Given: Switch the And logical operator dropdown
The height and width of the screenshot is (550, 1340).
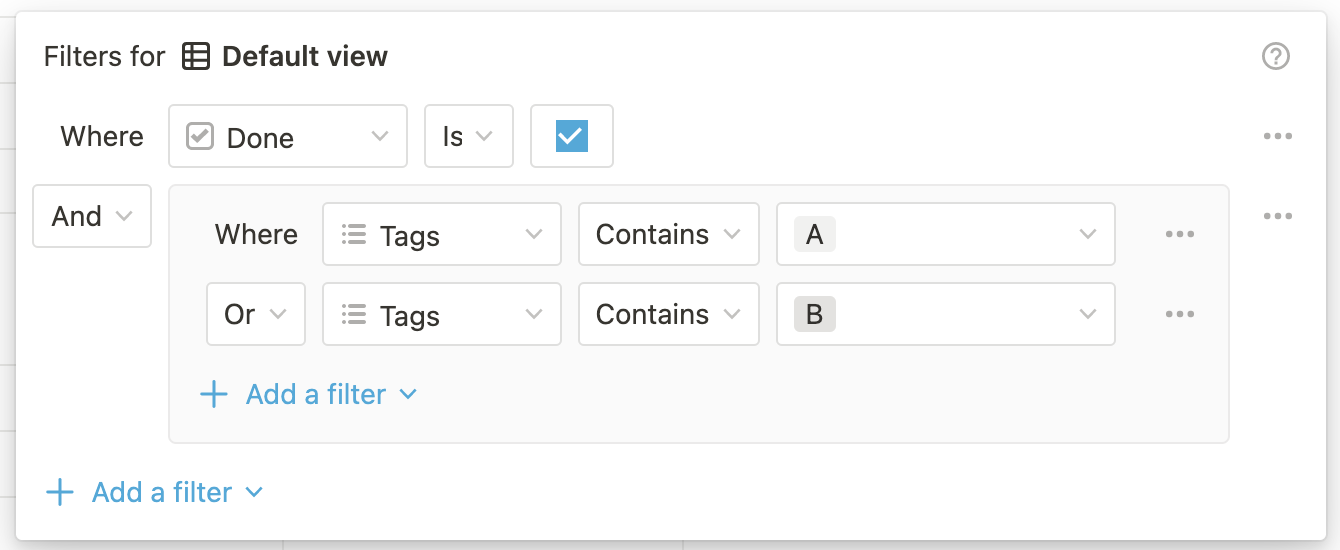Looking at the screenshot, I should (92, 216).
